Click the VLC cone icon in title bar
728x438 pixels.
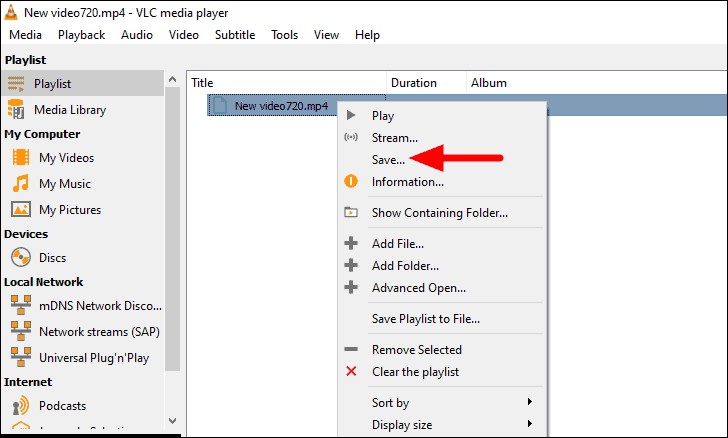tap(11, 12)
